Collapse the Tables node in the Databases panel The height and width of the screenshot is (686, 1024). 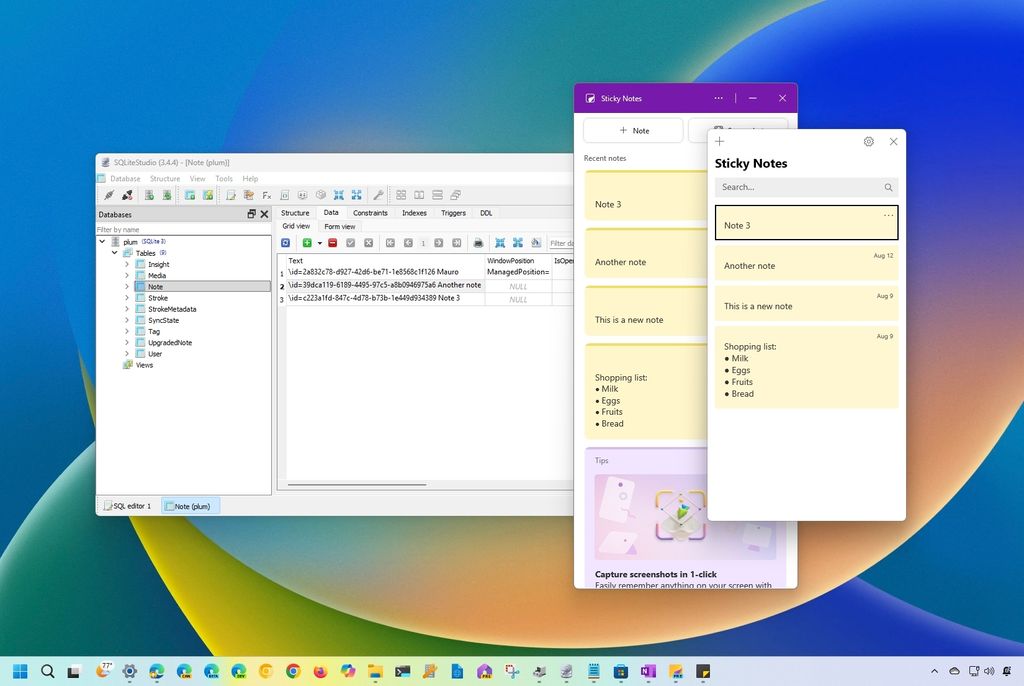coord(113,252)
